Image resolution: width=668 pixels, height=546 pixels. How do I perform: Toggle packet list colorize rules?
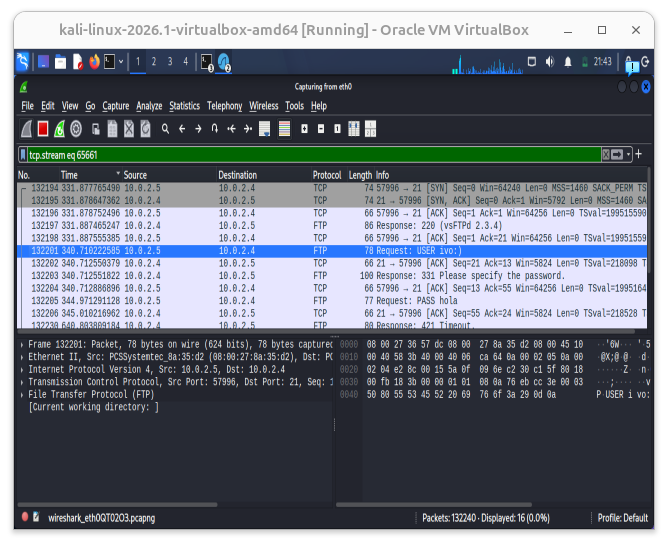pyautogui.click(x=284, y=129)
